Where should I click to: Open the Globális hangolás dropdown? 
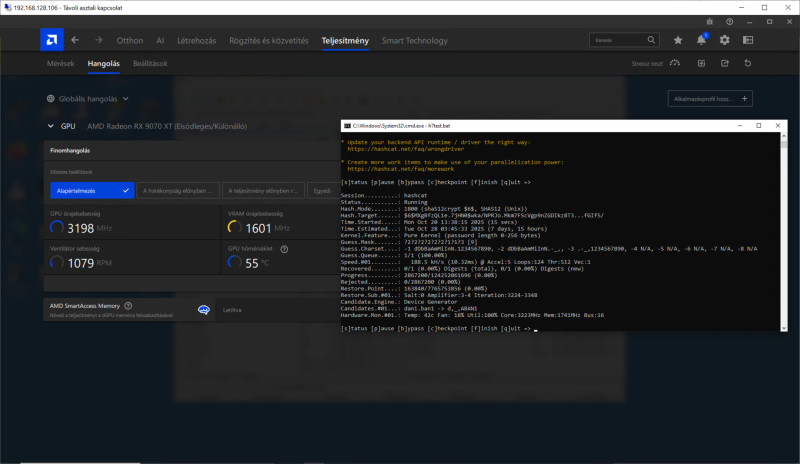[x=93, y=99]
